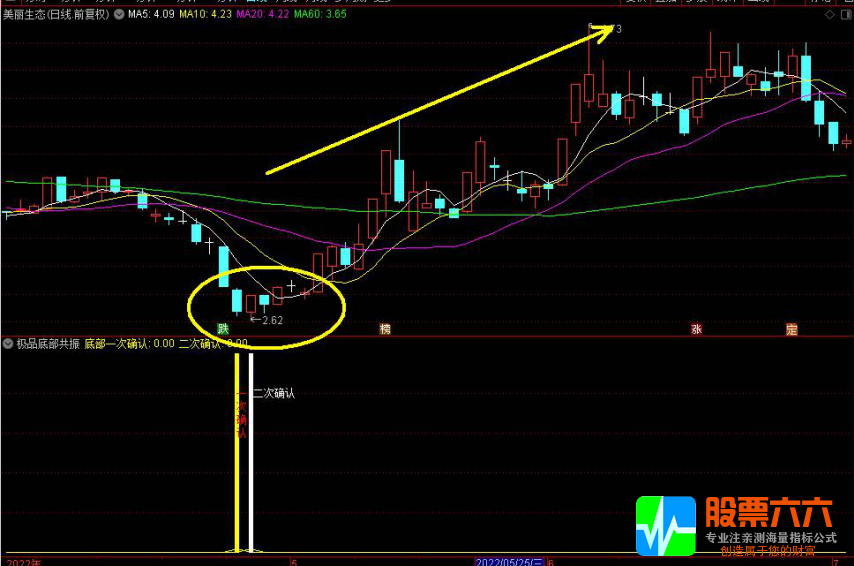Select the 美丽生态(日线,前复权) chart title
Viewport: 854px width, 566px height.
[x=56, y=14]
